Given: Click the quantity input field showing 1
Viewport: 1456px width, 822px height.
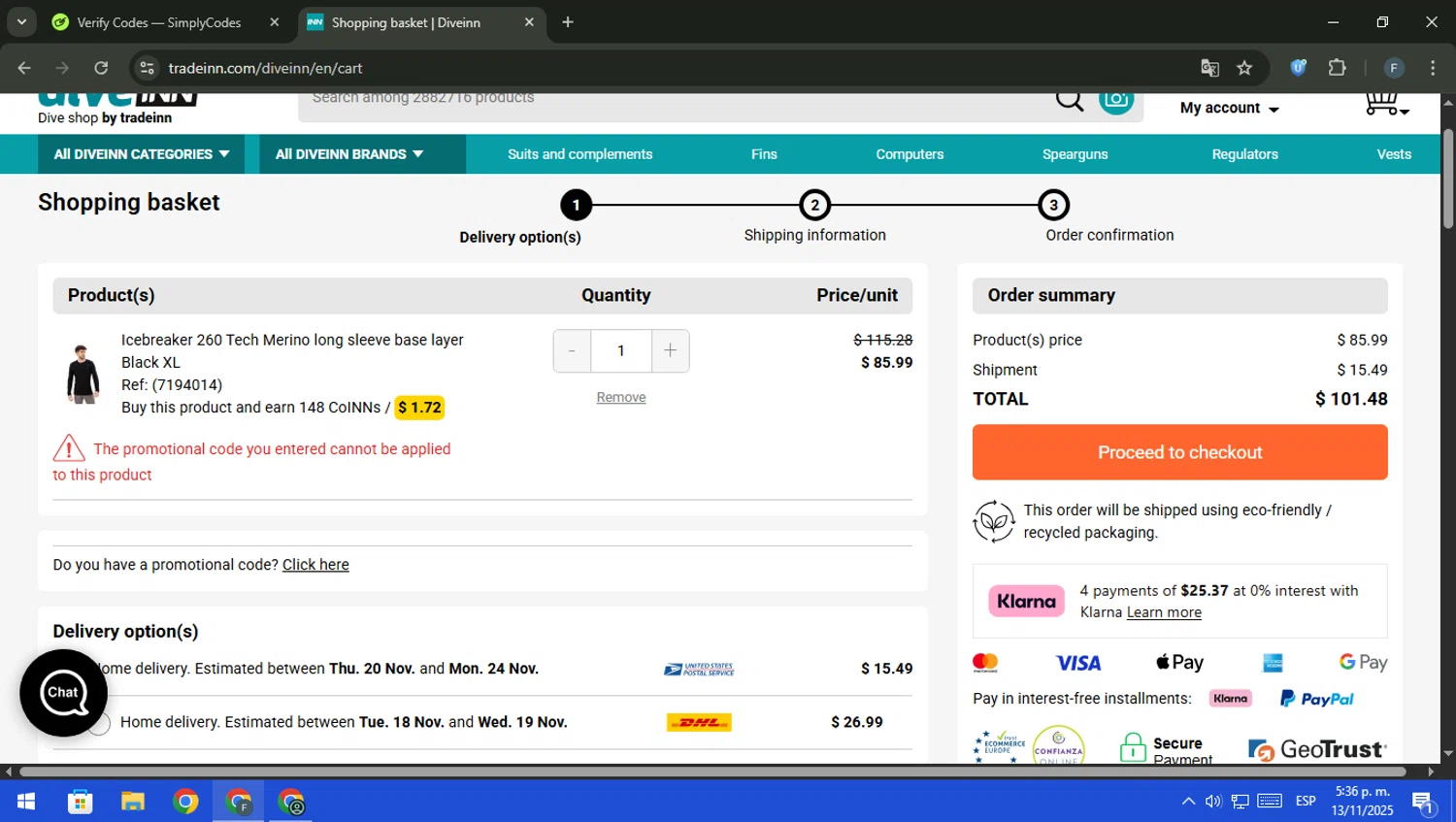Looking at the screenshot, I should (621, 351).
